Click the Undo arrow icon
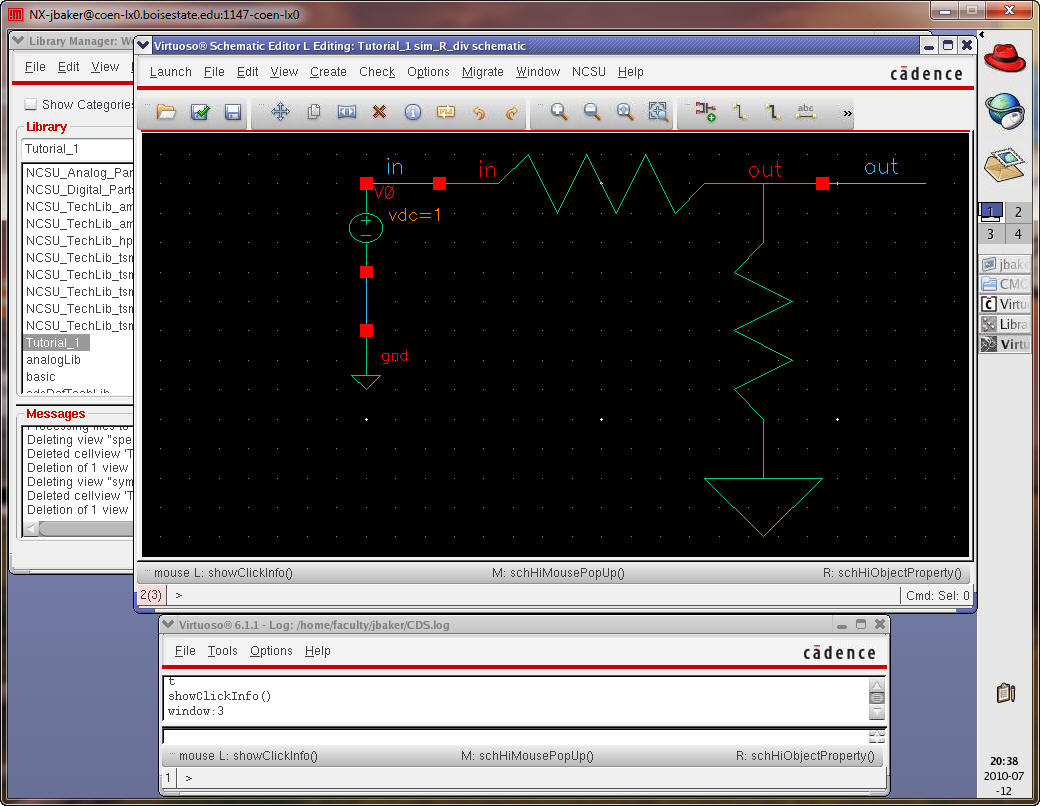 tap(478, 112)
